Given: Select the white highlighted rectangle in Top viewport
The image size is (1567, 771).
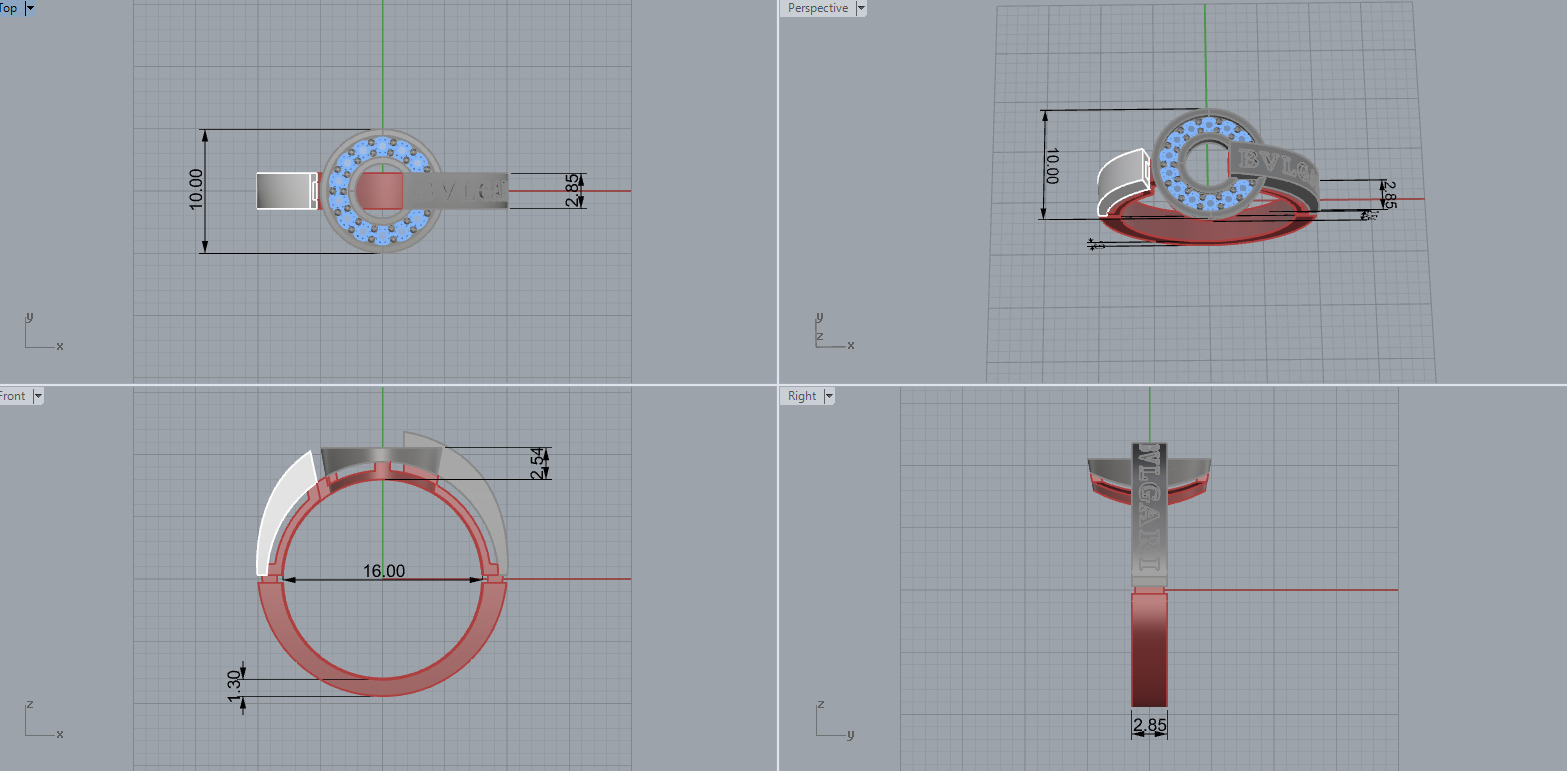Looking at the screenshot, I should click(287, 191).
